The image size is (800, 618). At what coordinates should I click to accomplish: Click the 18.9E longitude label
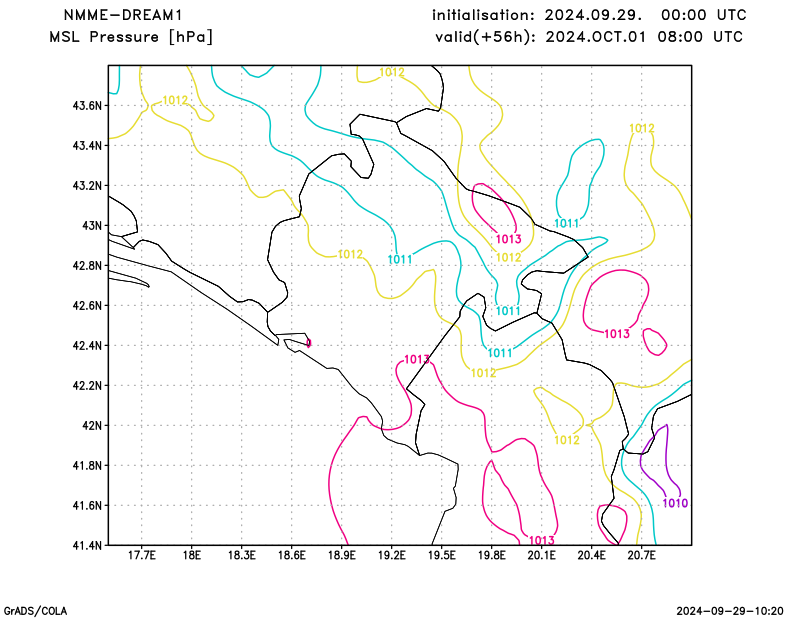tap(341, 555)
